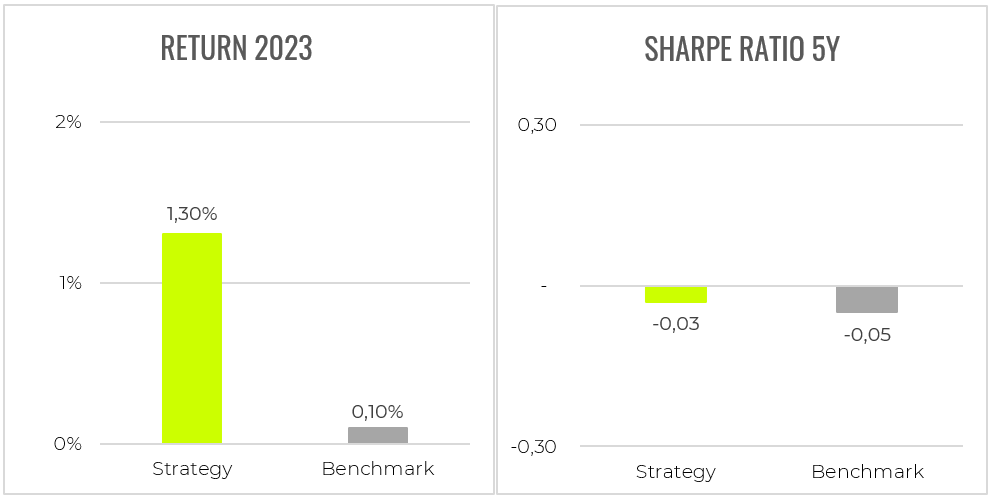Select the gray Benchmark bar in Return 2023
This screenshot has width=993, height=500.
pyautogui.click(x=378, y=435)
